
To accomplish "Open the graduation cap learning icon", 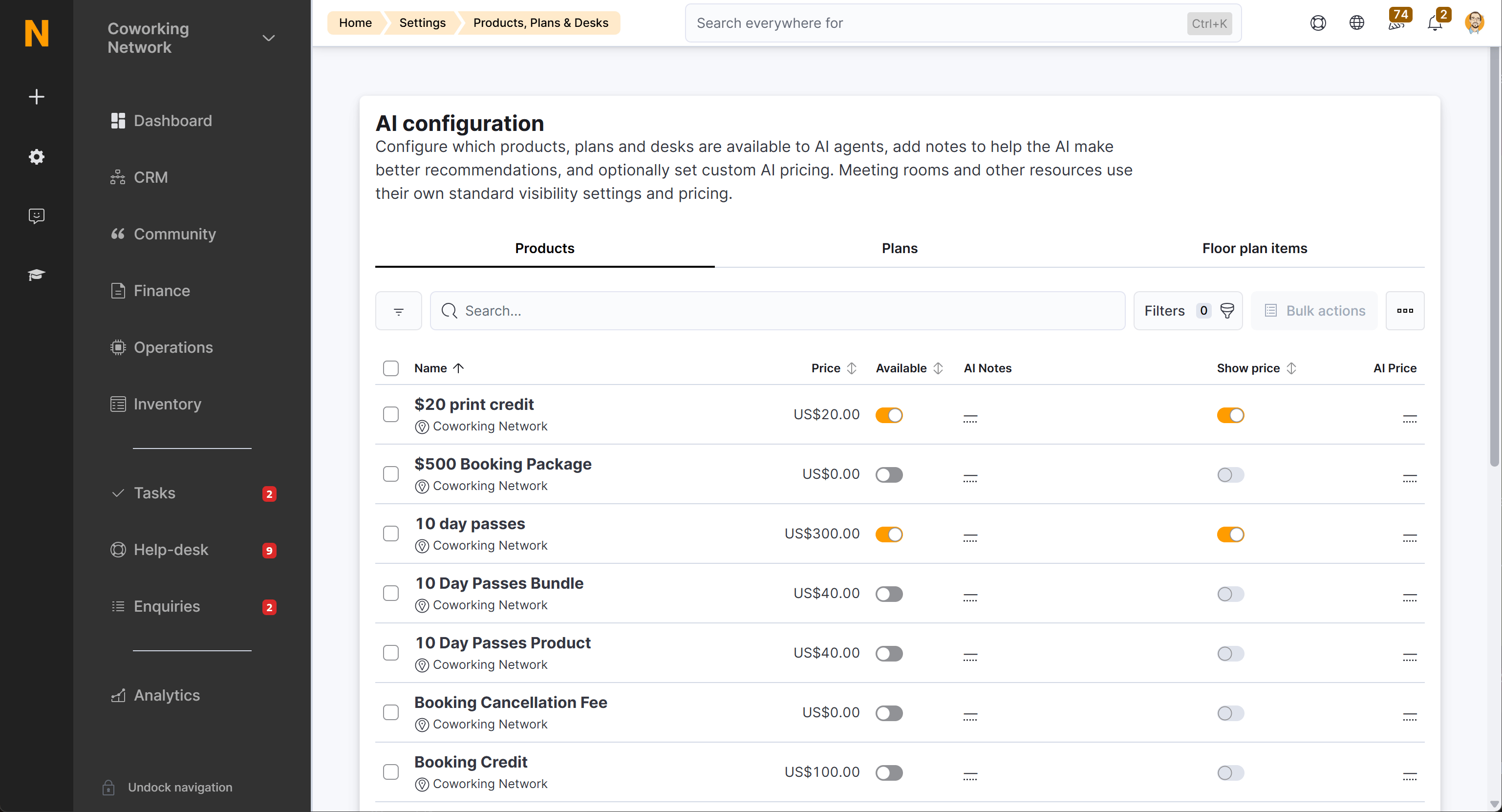I will coord(36,275).
